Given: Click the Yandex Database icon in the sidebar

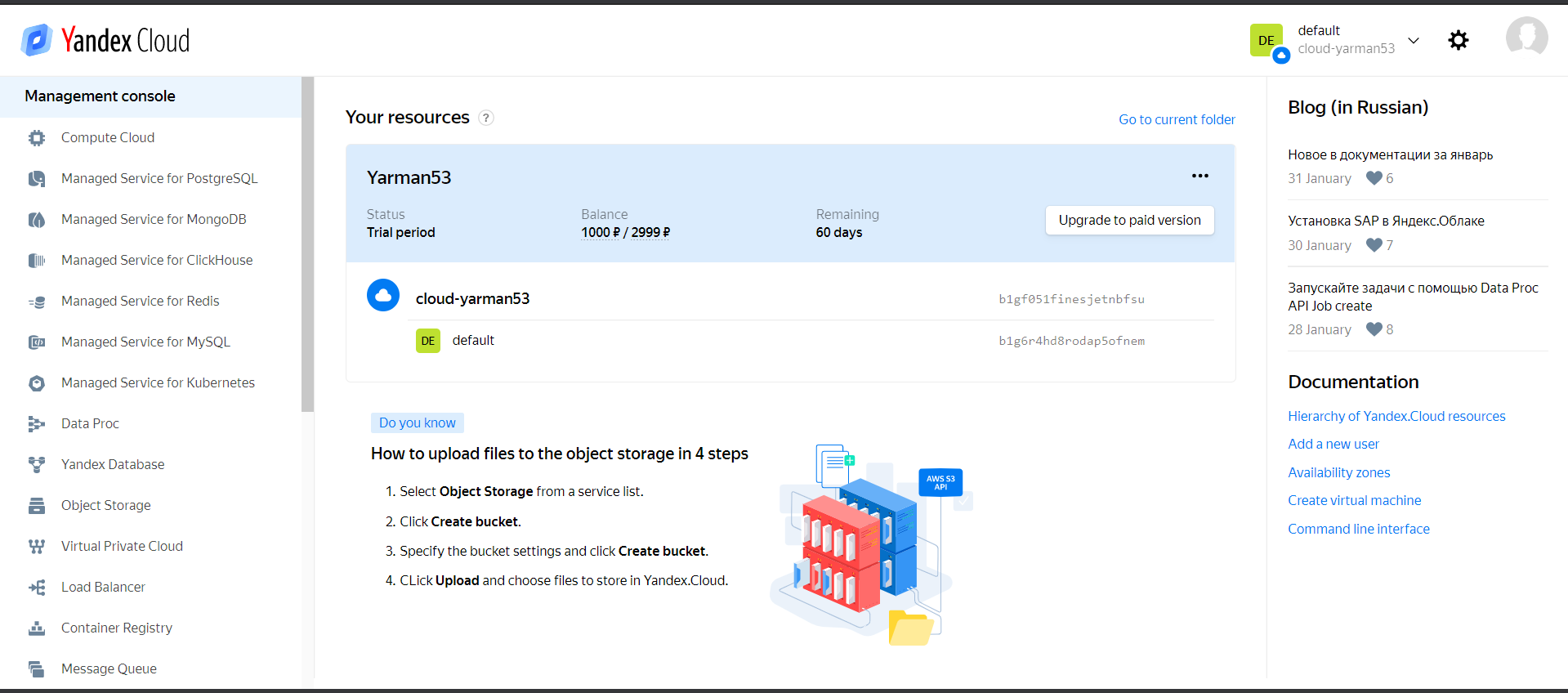Looking at the screenshot, I should (x=37, y=465).
